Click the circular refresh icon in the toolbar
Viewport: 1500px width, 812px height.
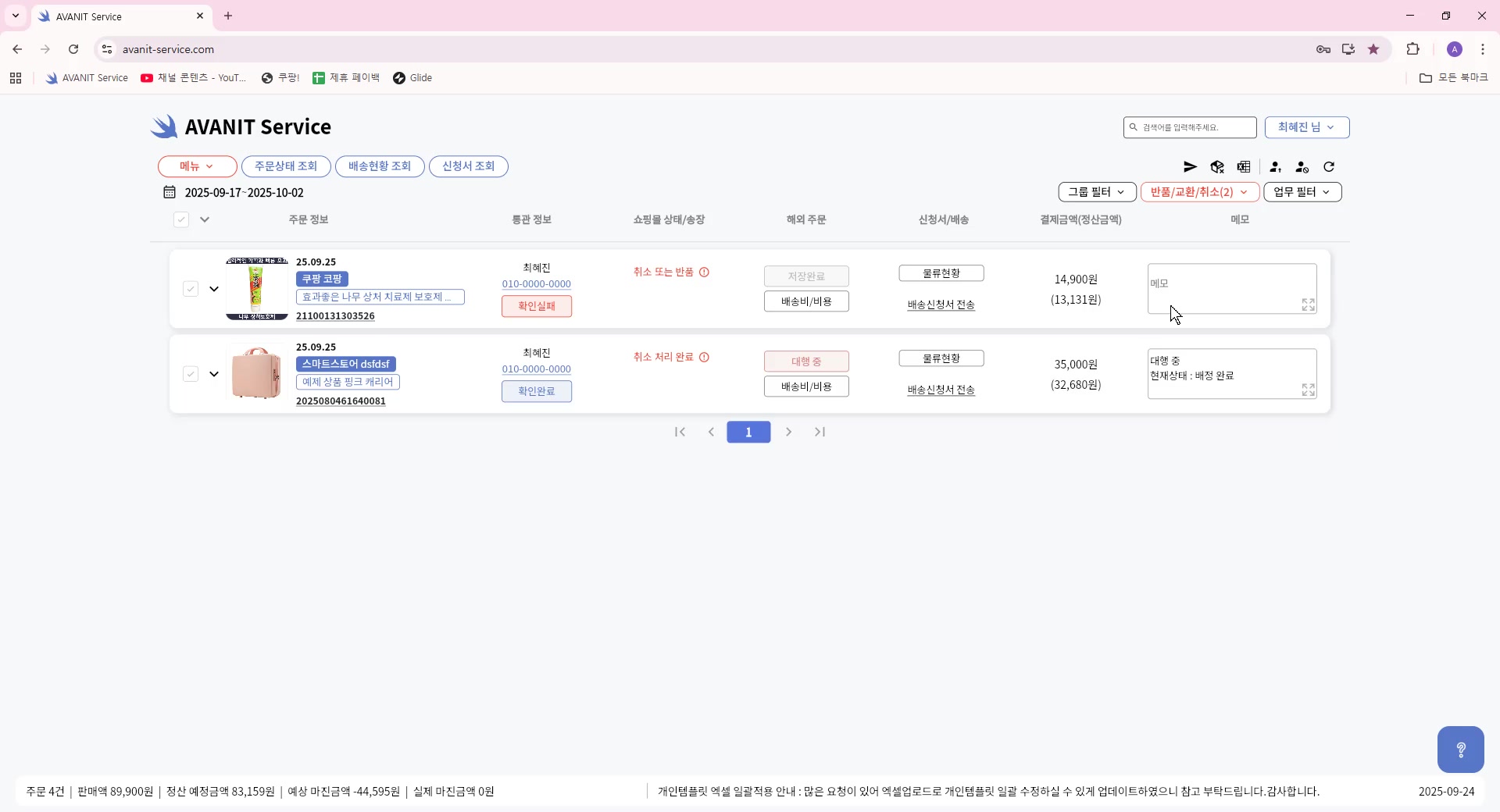(x=1329, y=167)
